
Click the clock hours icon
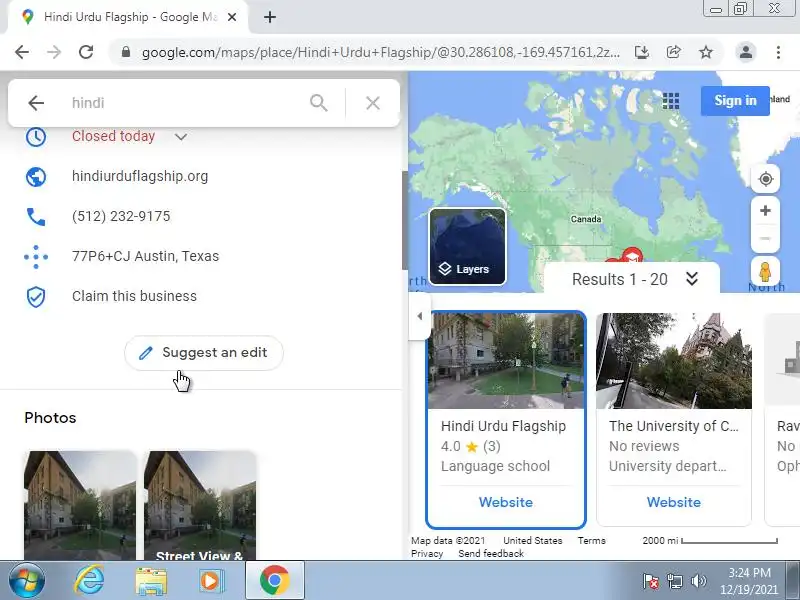pos(36,137)
